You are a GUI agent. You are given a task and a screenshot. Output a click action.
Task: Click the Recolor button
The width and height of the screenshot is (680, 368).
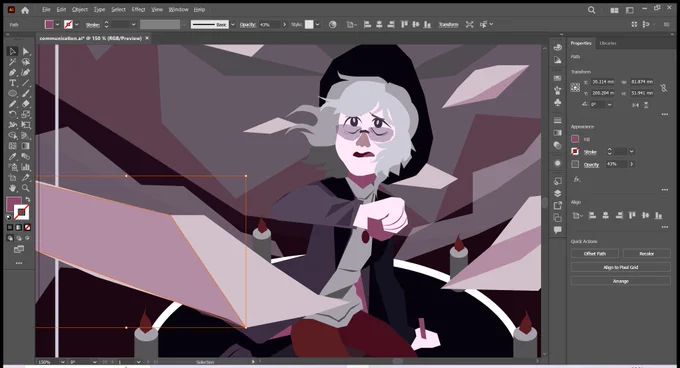point(647,254)
